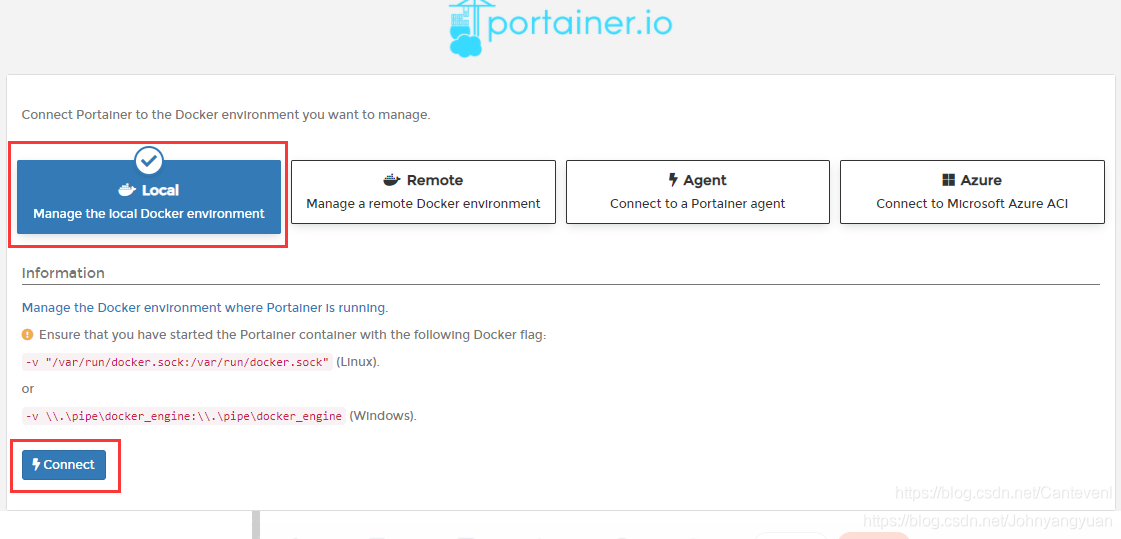Viewport: 1121px width, 539px height.
Task: Choose the Remote Docker environment option
Action: 423,192
